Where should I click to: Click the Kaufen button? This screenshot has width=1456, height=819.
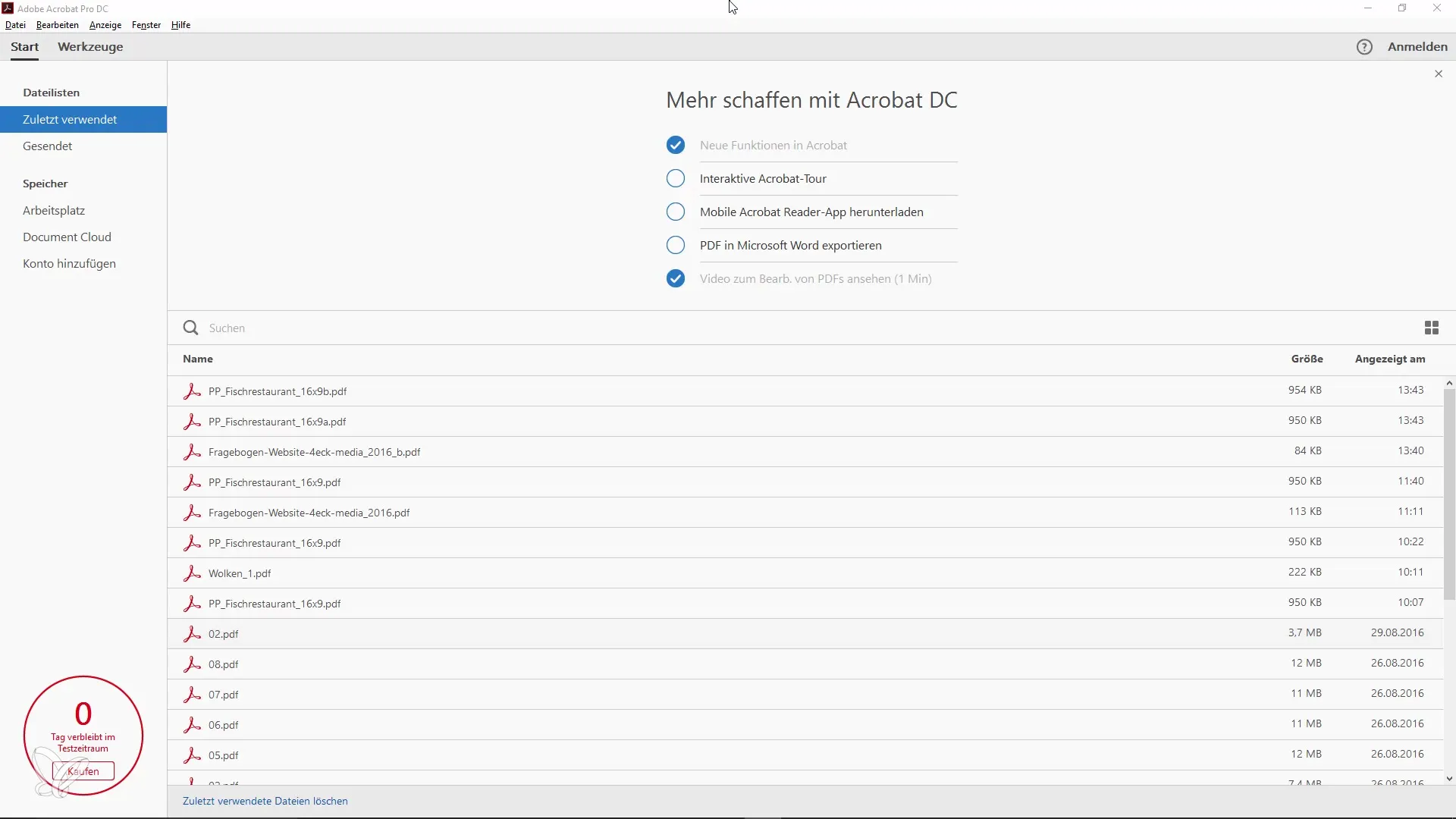(83, 771)
